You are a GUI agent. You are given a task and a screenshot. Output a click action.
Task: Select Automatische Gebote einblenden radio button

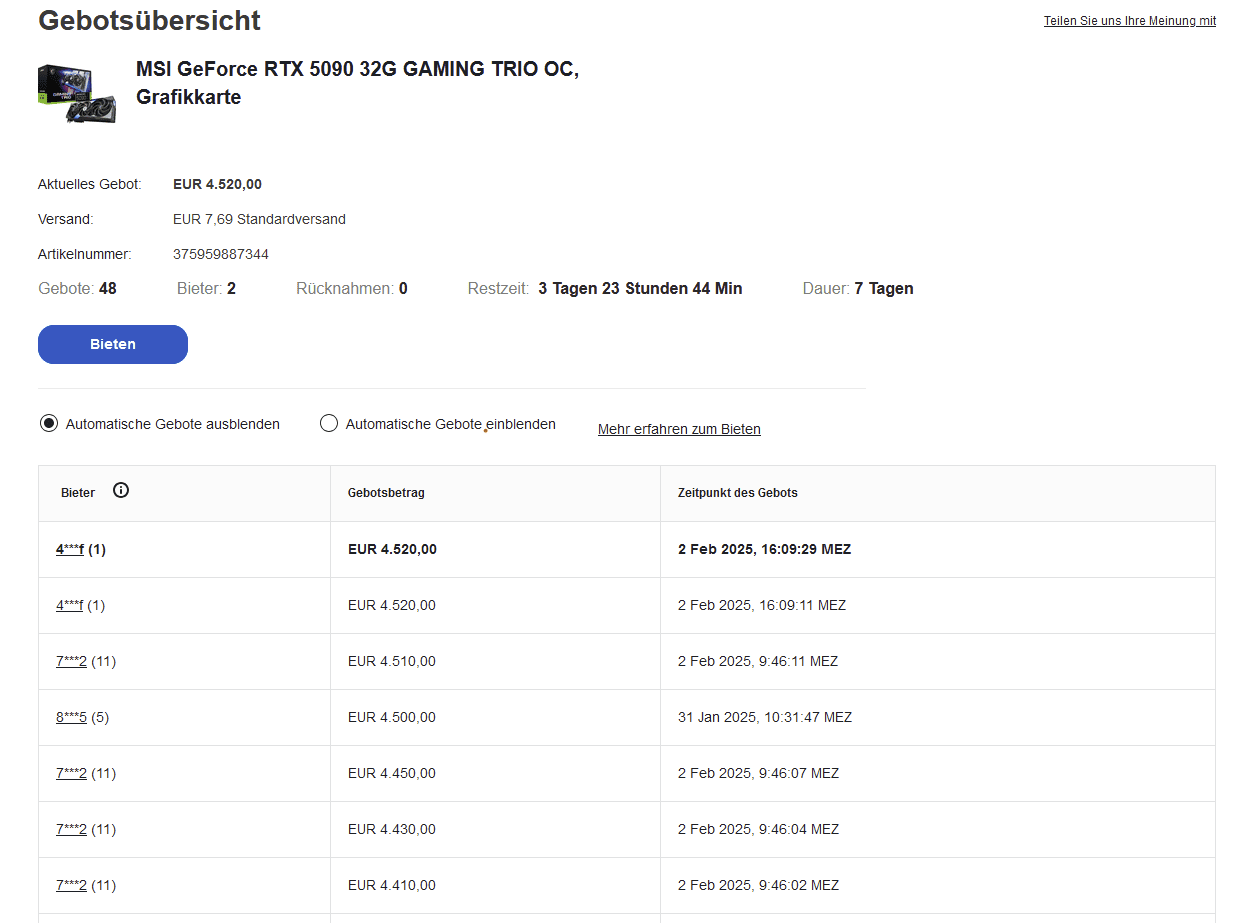[329, 424]
